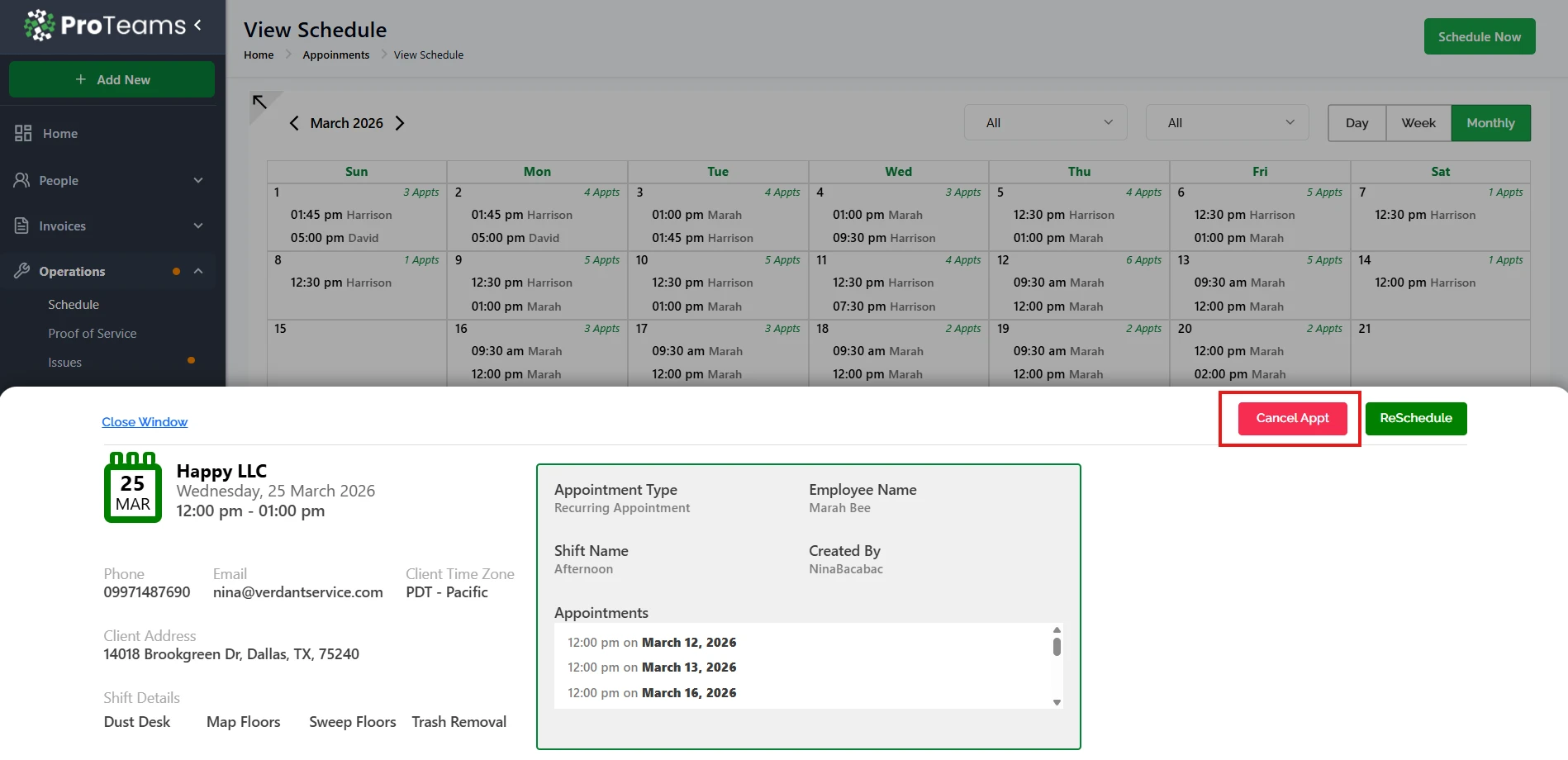This screenshot has height=760, width=1568.
Task: Click the ProTeams logo icon
Action: 40,26
